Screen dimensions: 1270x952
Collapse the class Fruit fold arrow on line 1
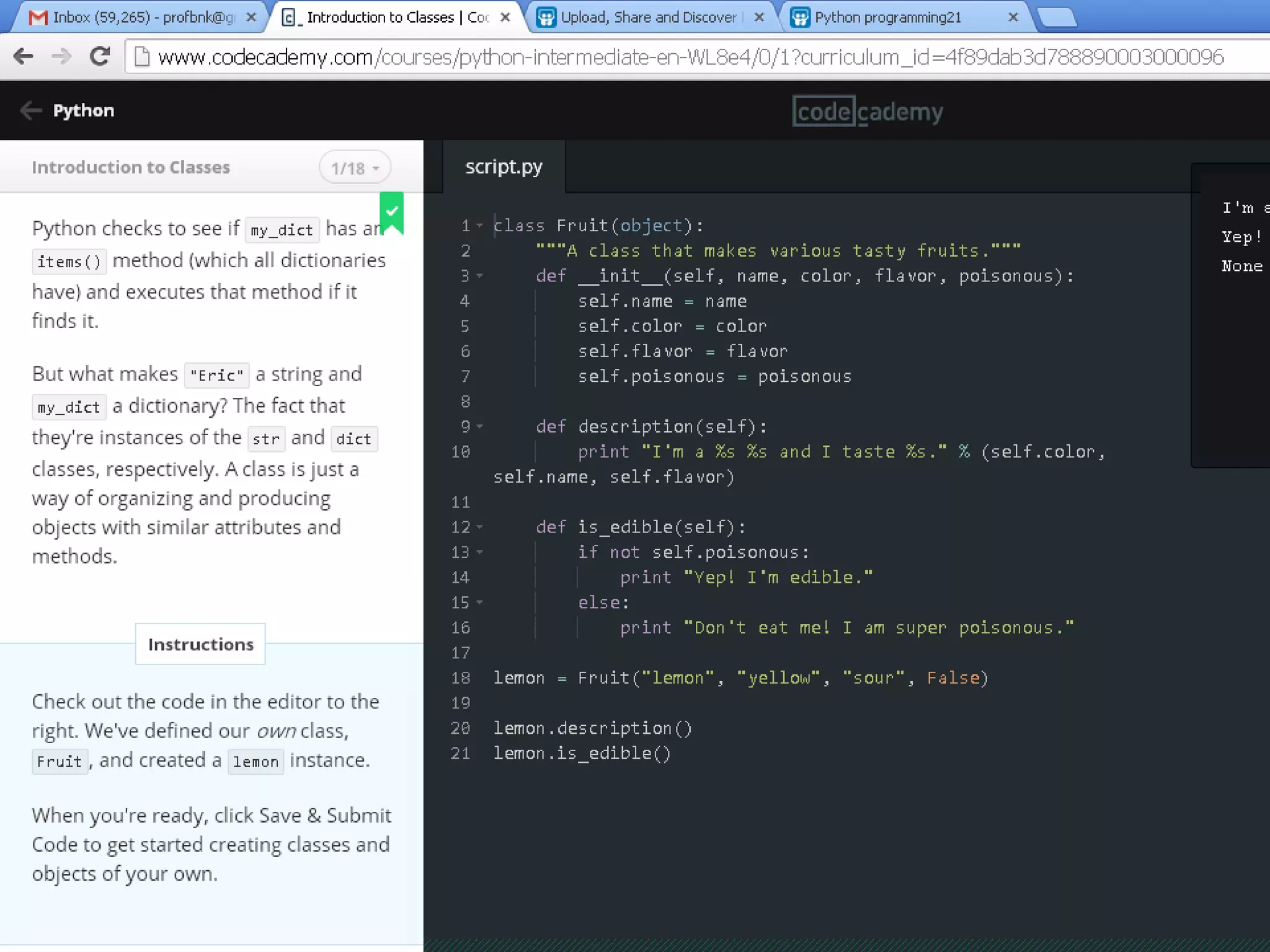479,226
